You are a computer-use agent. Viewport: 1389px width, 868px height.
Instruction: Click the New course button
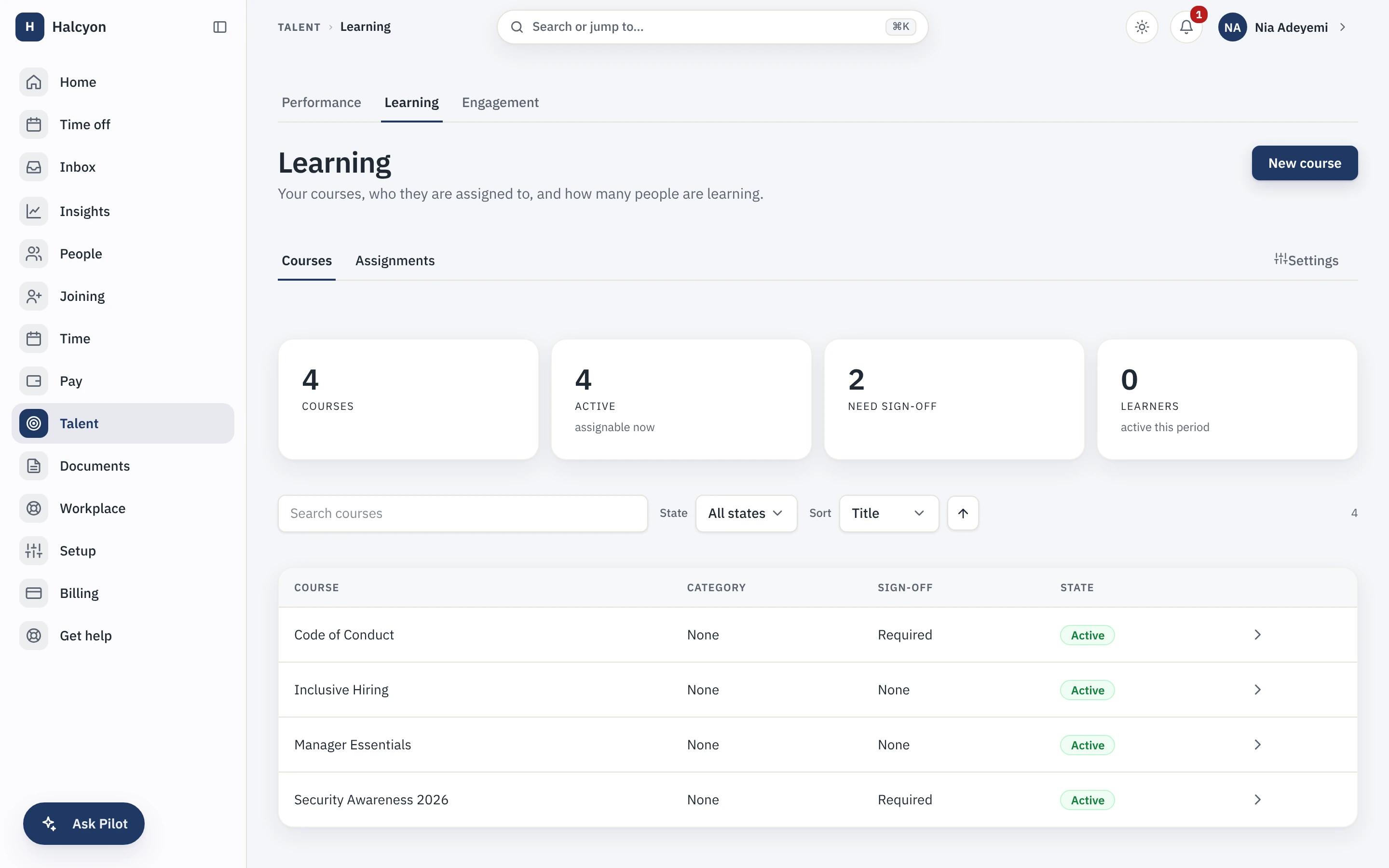click(x=1304, y=163)
